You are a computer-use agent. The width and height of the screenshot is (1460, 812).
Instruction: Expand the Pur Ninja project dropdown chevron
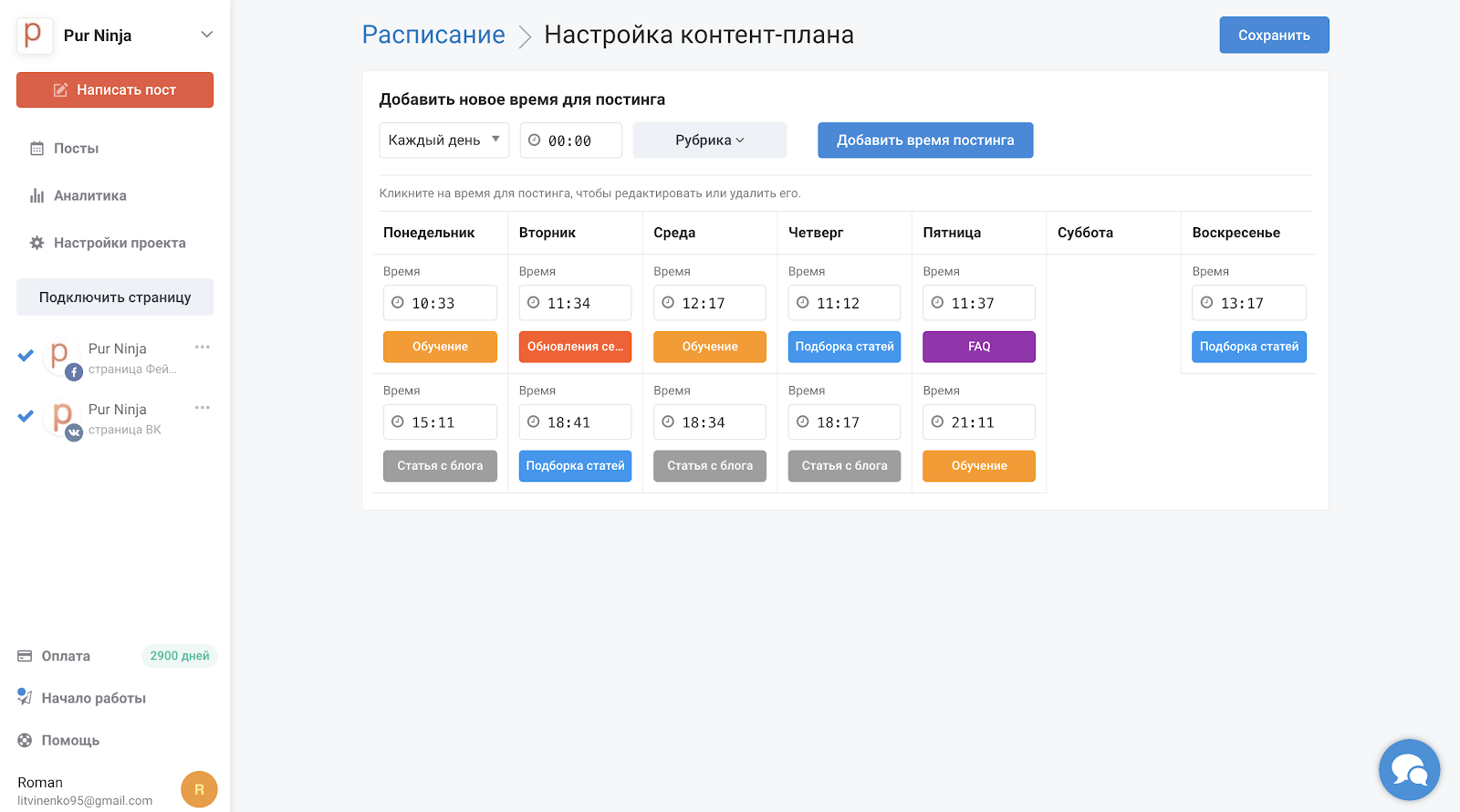pos(207,35)
